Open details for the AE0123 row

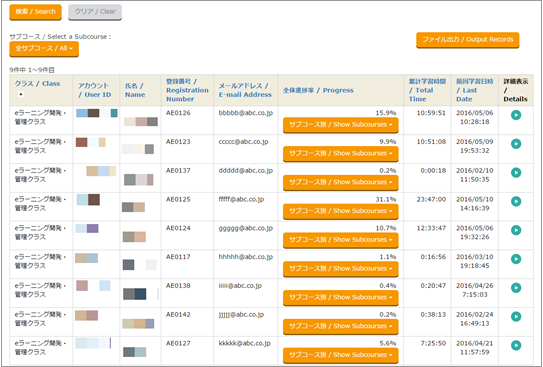click(516, 144)
